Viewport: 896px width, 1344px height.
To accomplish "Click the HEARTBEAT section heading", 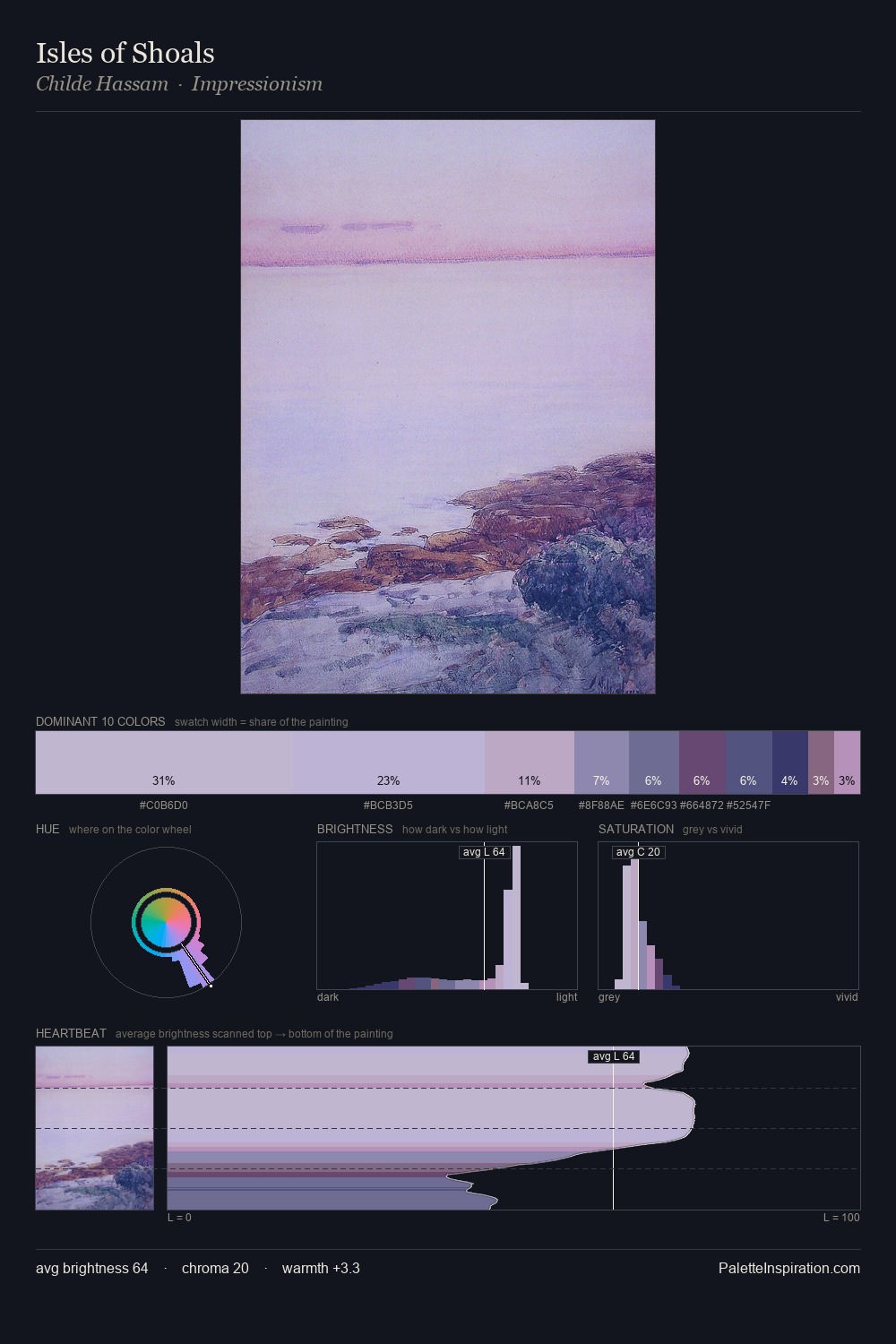I will [x=71, y=1033].
